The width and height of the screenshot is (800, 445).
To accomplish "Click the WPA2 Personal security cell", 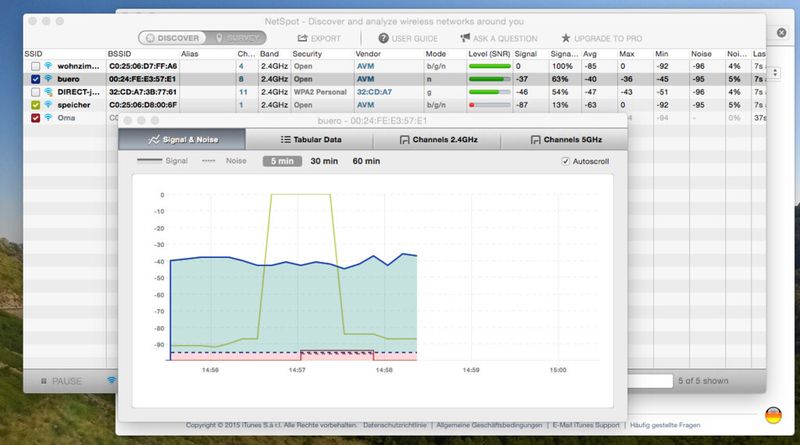I will (x=320, y=92).
